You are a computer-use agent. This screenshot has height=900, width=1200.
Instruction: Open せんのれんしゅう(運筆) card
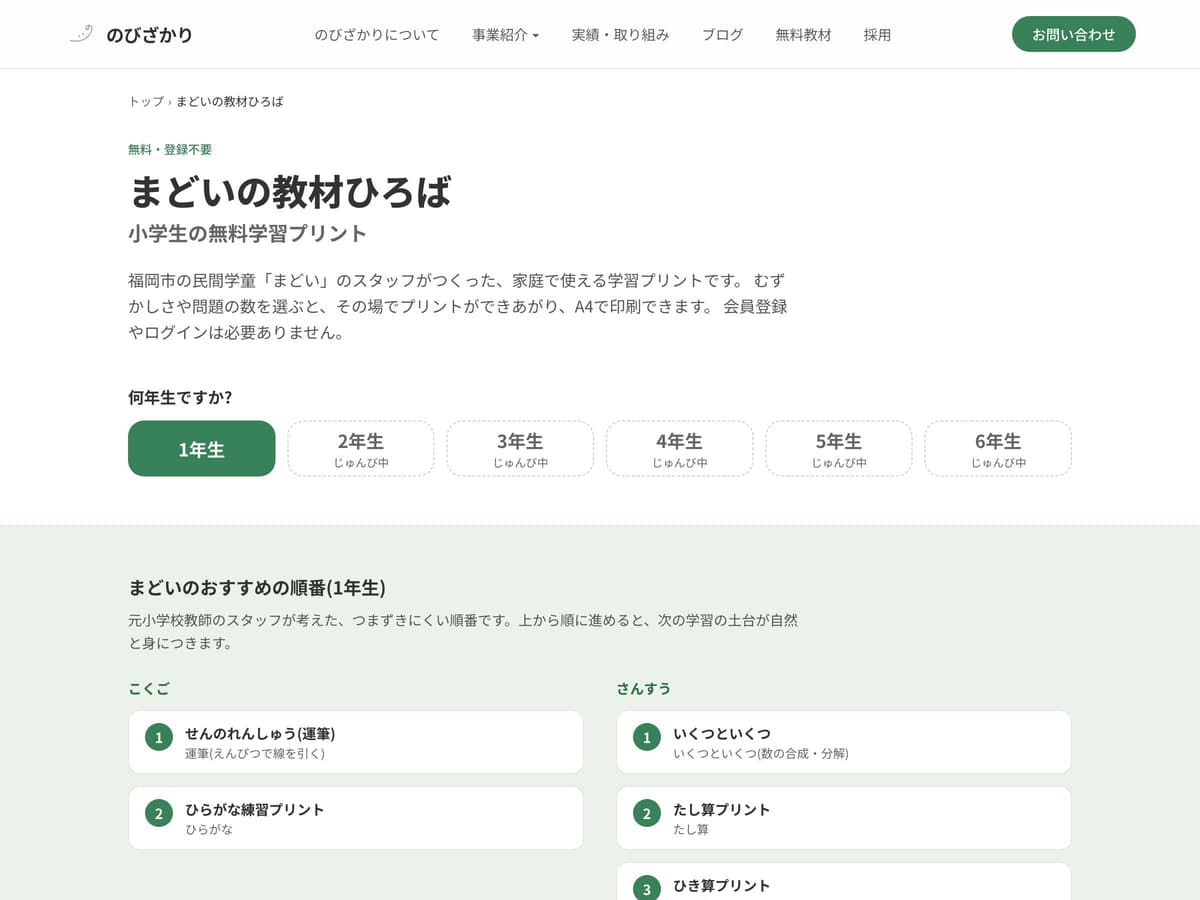[355, 742]
